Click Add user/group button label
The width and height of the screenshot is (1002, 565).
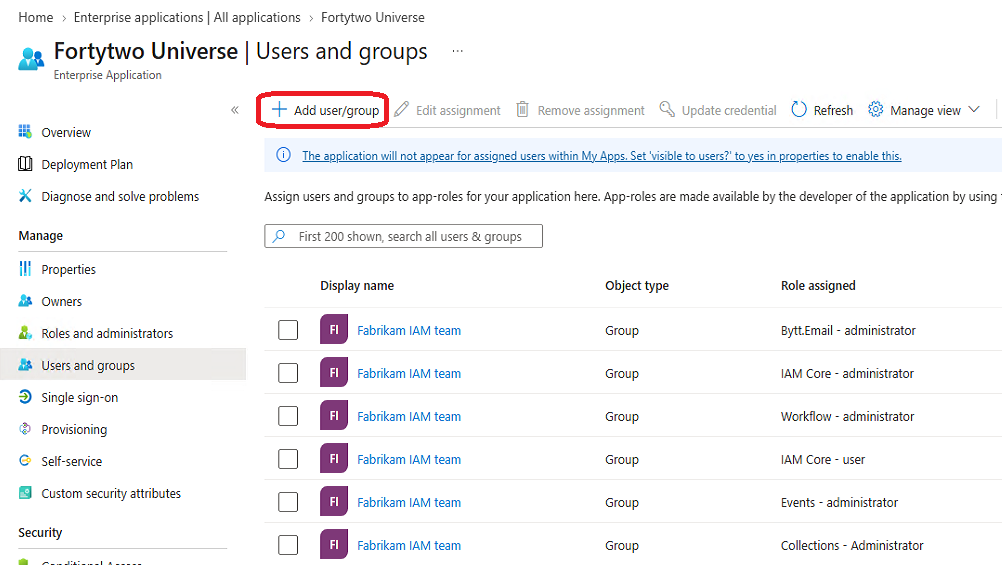[336, 110]
